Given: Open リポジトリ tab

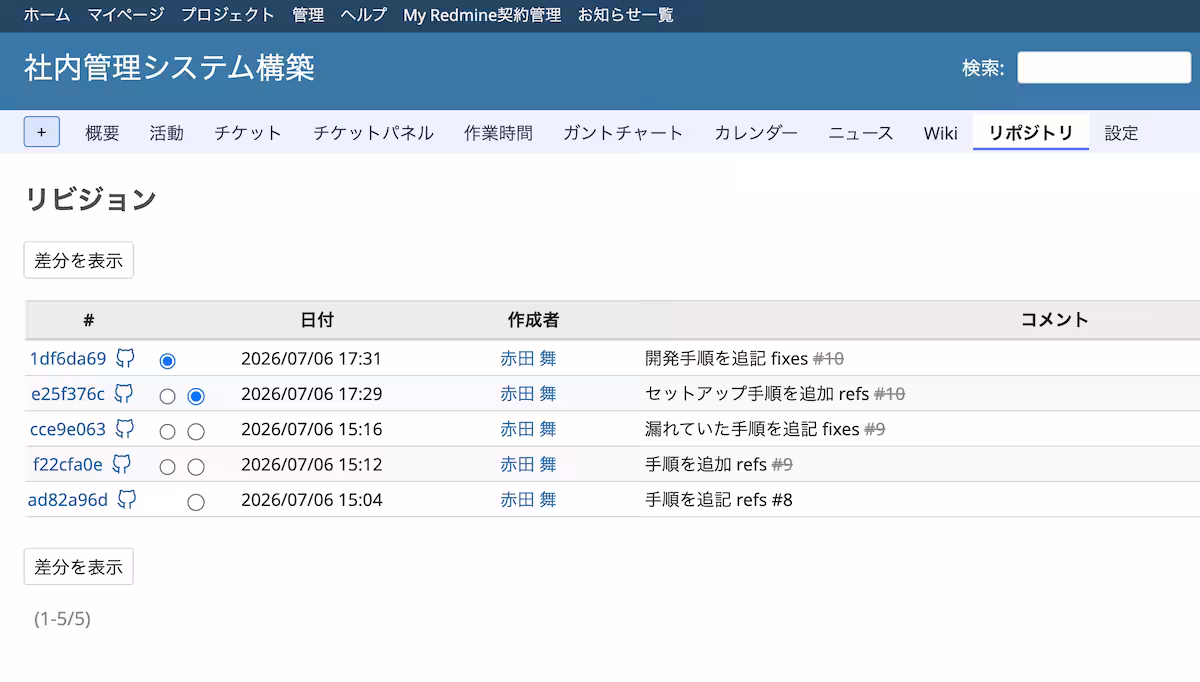Looking at the screenshot, I should pyautogui.click(x=1031, y=133).
